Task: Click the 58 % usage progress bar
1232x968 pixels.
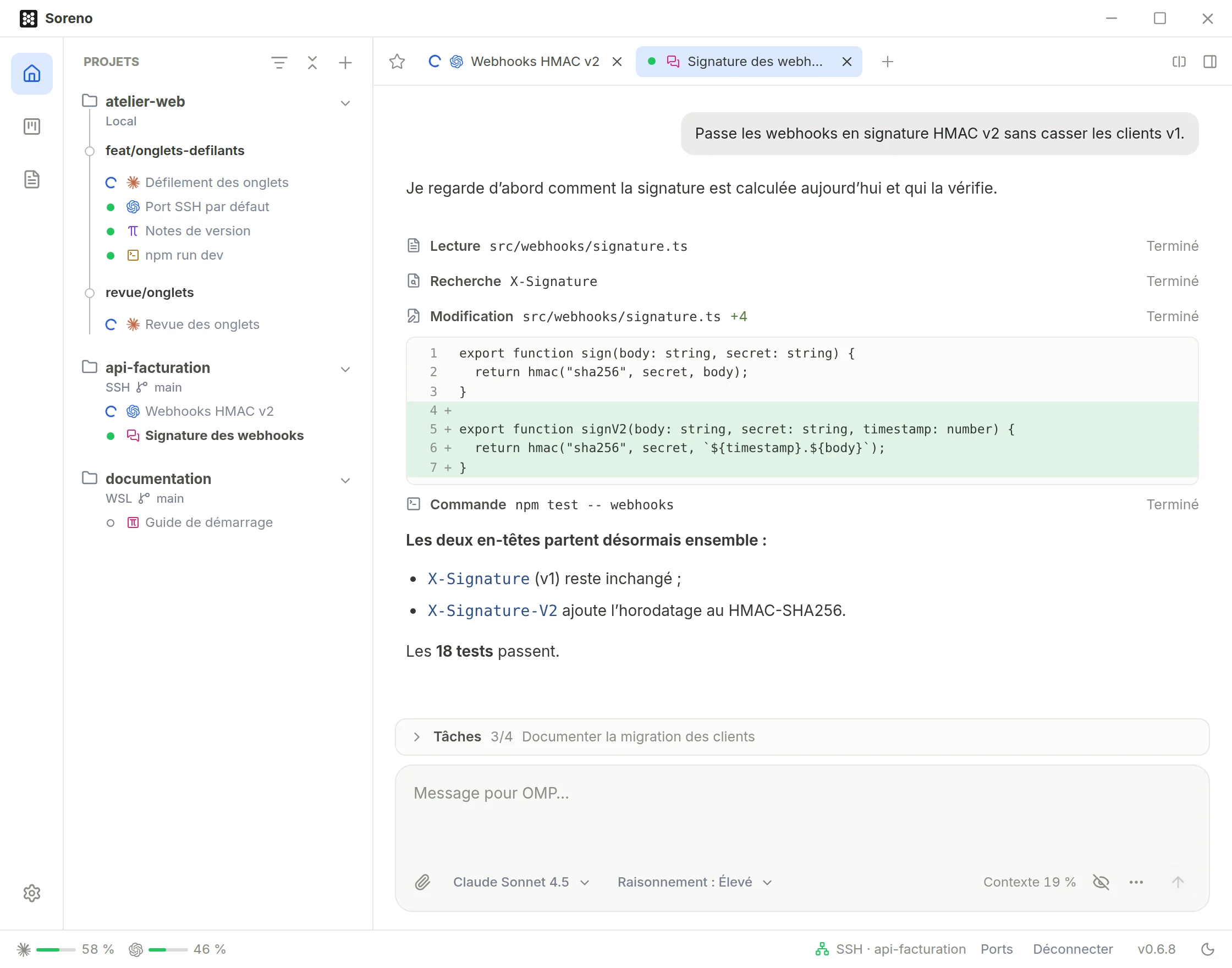Action: coord(56,949)
